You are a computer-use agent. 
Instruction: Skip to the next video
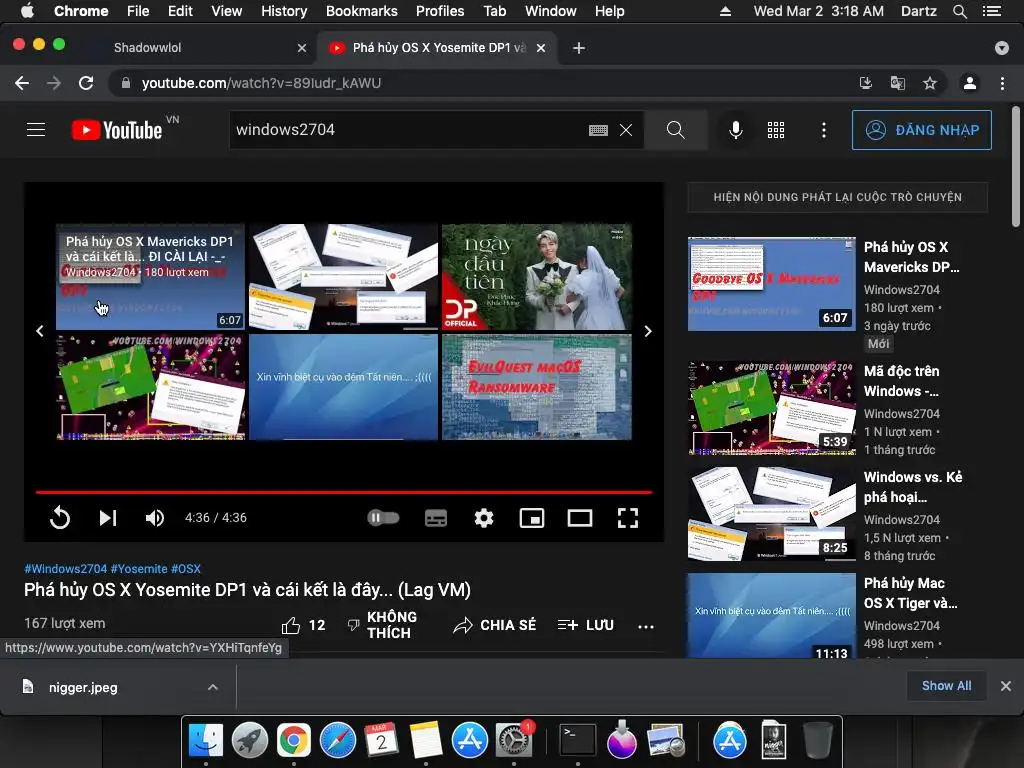pos(108,518)
